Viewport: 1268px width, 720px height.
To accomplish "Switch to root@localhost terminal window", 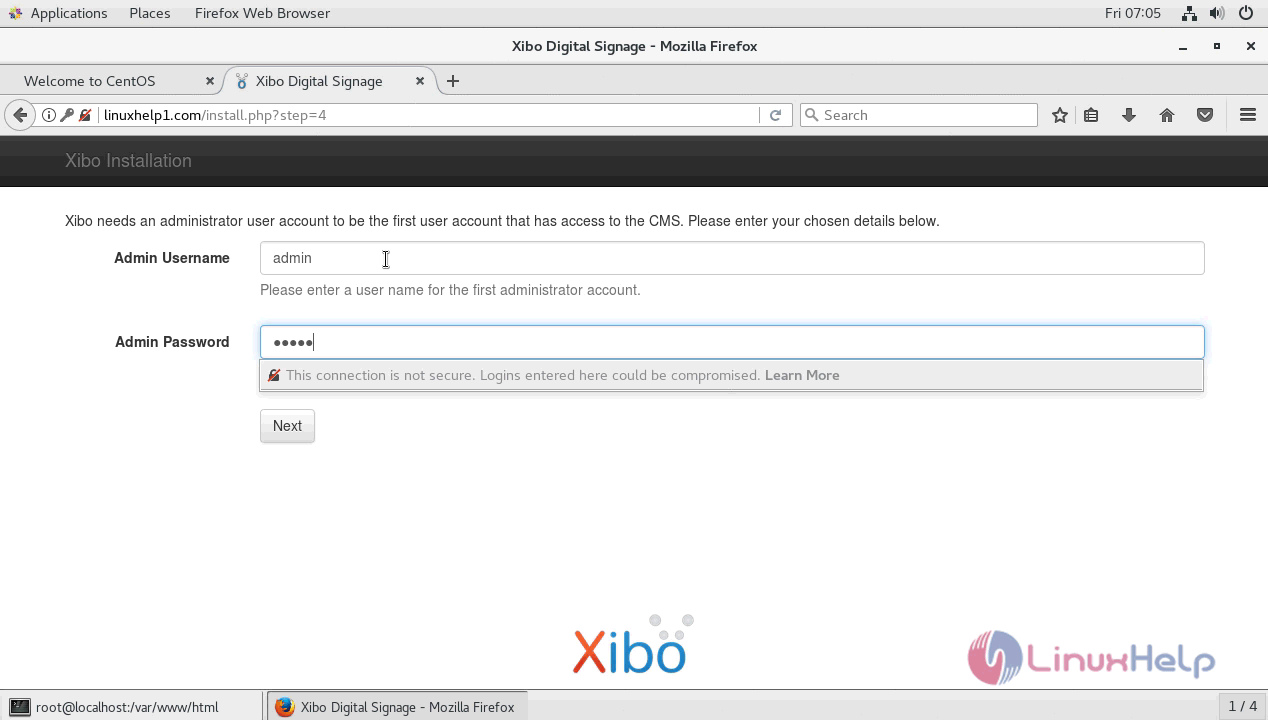I will (x=130, y=707).
